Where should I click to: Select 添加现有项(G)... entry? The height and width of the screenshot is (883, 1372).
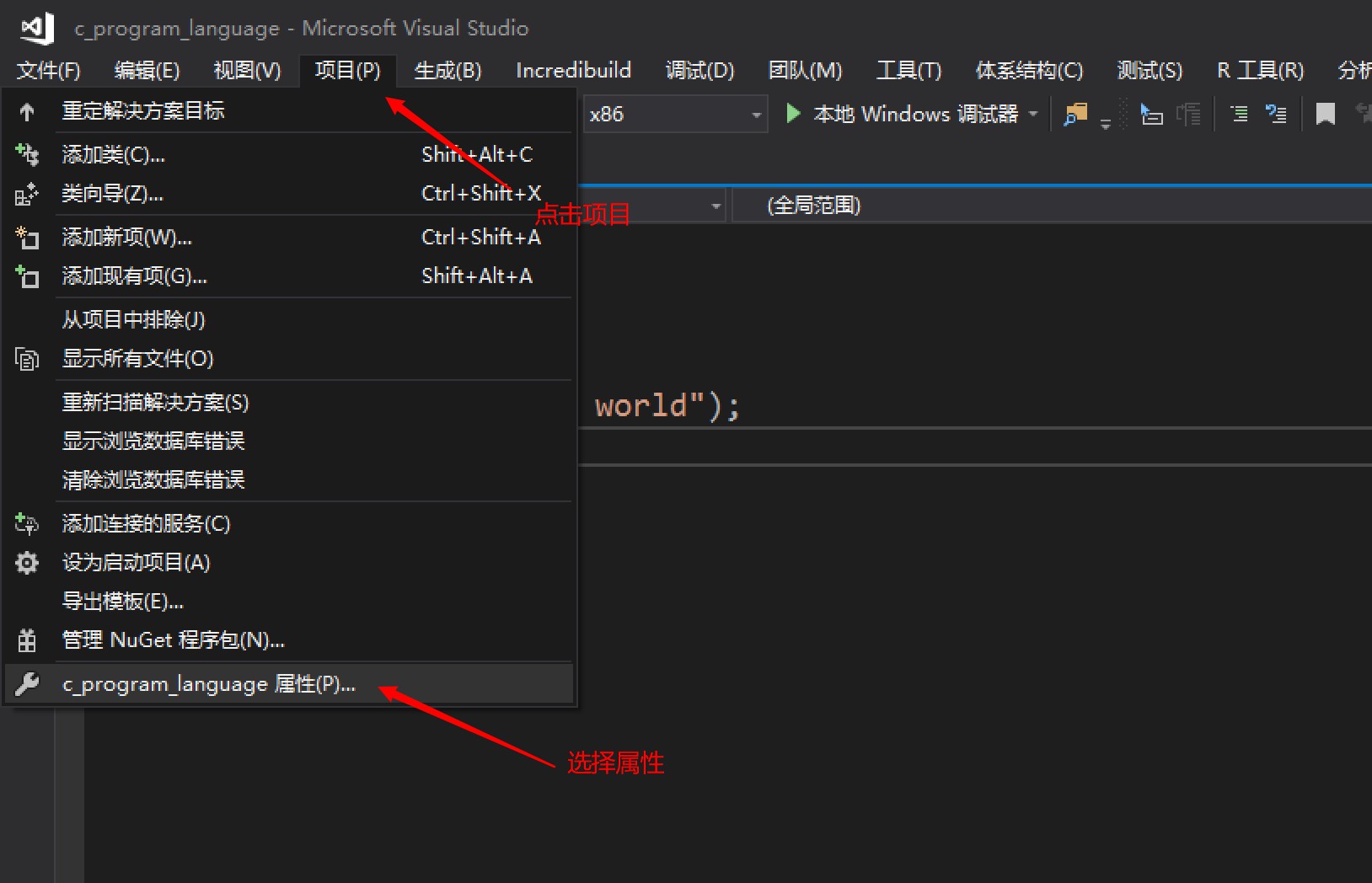(x=289, y=276)
